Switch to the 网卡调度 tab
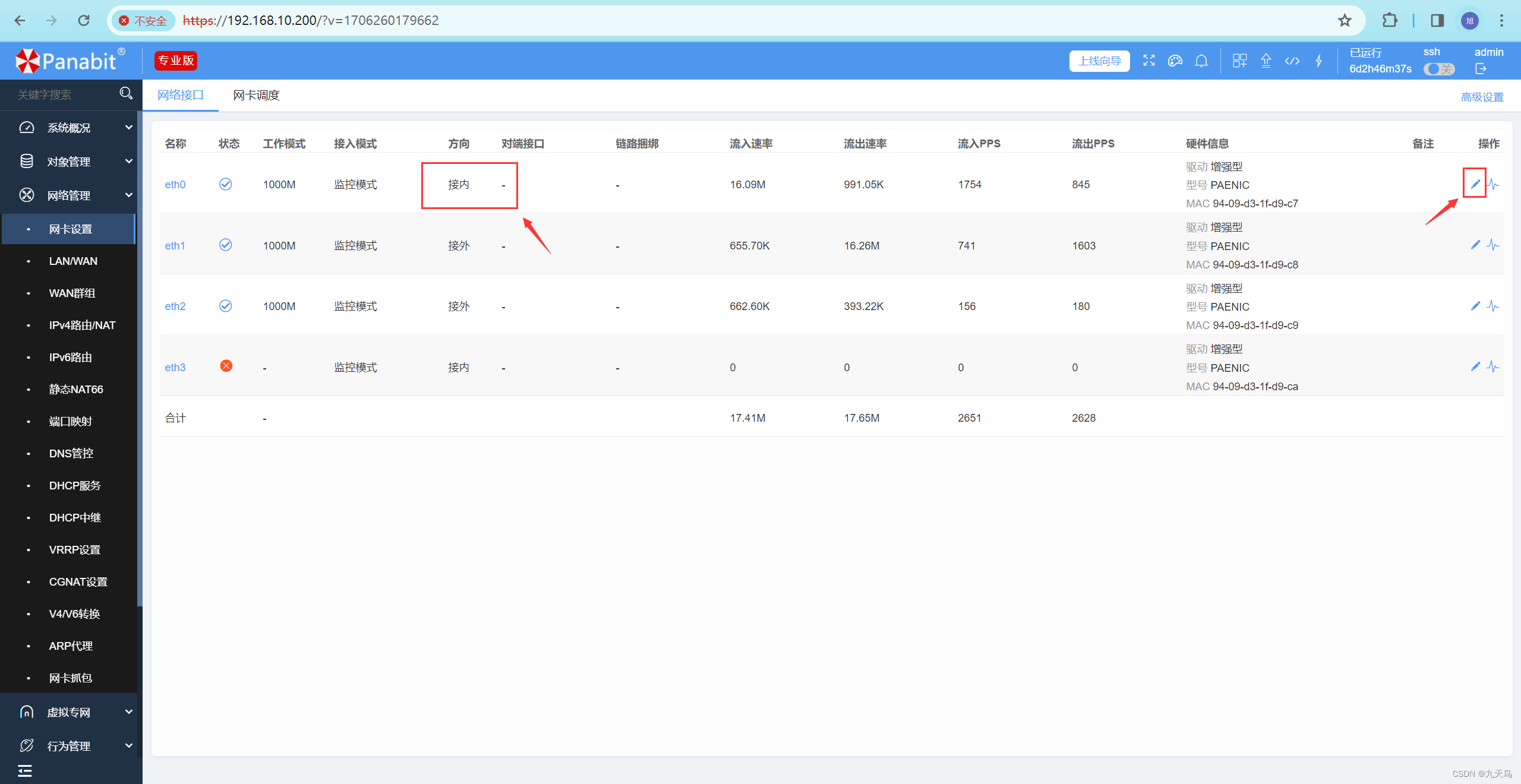Image resolution: width=1521 pixels, height=784 pixels. (256, 95)
